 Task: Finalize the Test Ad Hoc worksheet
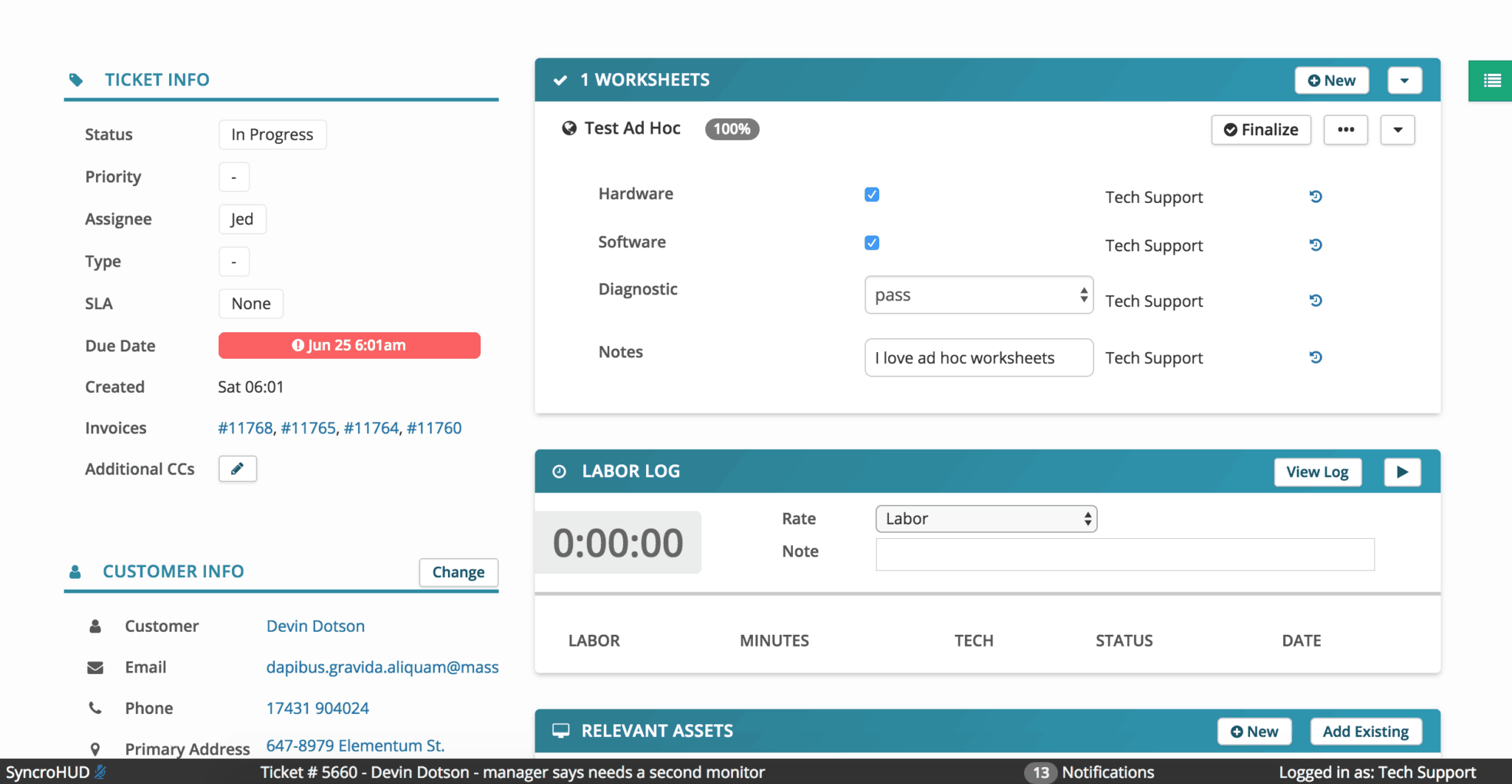pyautogui.click(x=1260, y=129)
